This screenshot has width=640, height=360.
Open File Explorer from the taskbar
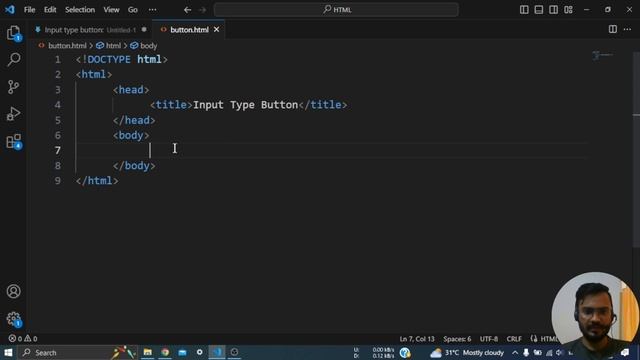pos(147,352)
